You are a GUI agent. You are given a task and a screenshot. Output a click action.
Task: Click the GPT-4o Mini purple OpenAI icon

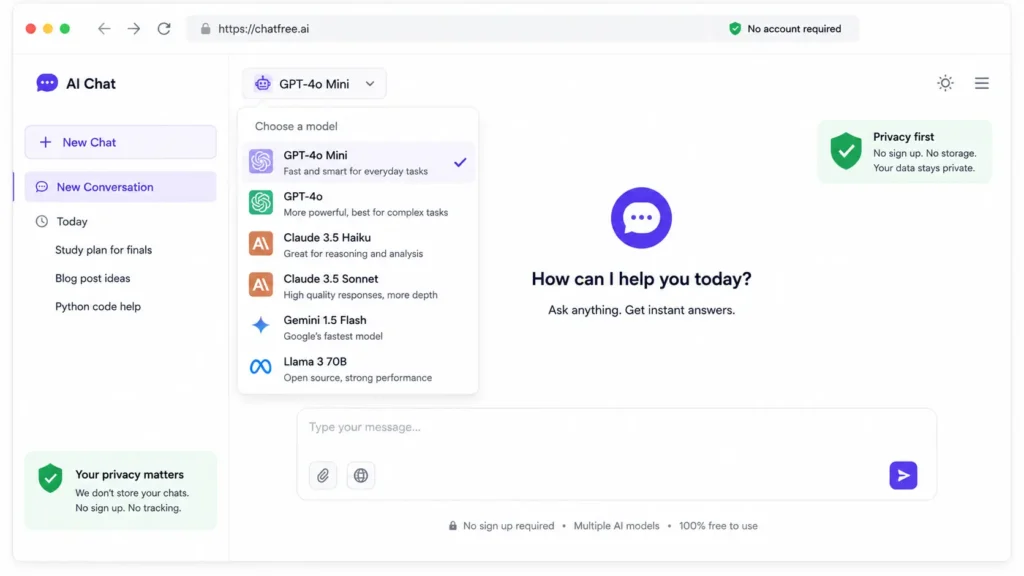(x=261, y=161)
